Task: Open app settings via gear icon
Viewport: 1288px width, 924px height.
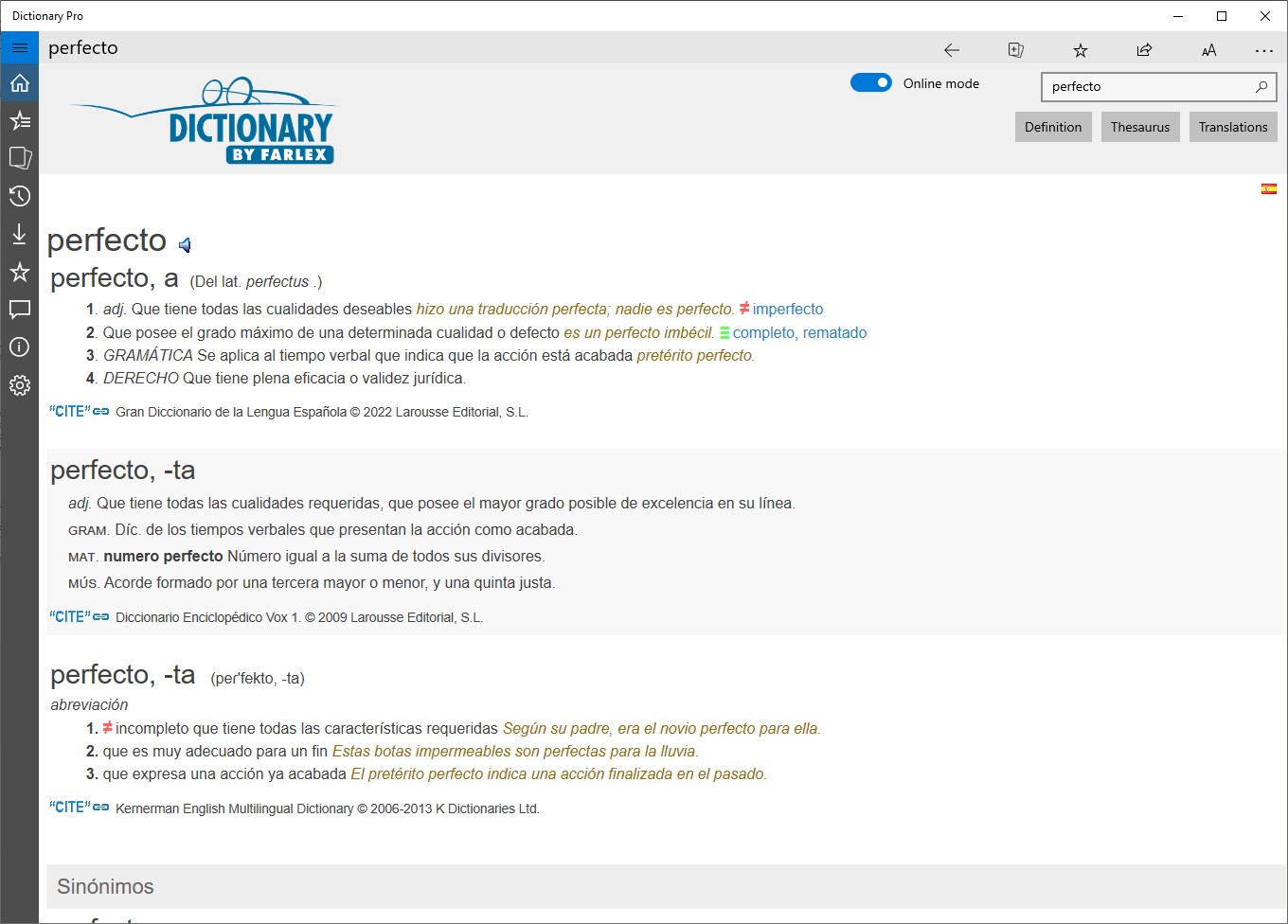Action: [x=20, y=384]
